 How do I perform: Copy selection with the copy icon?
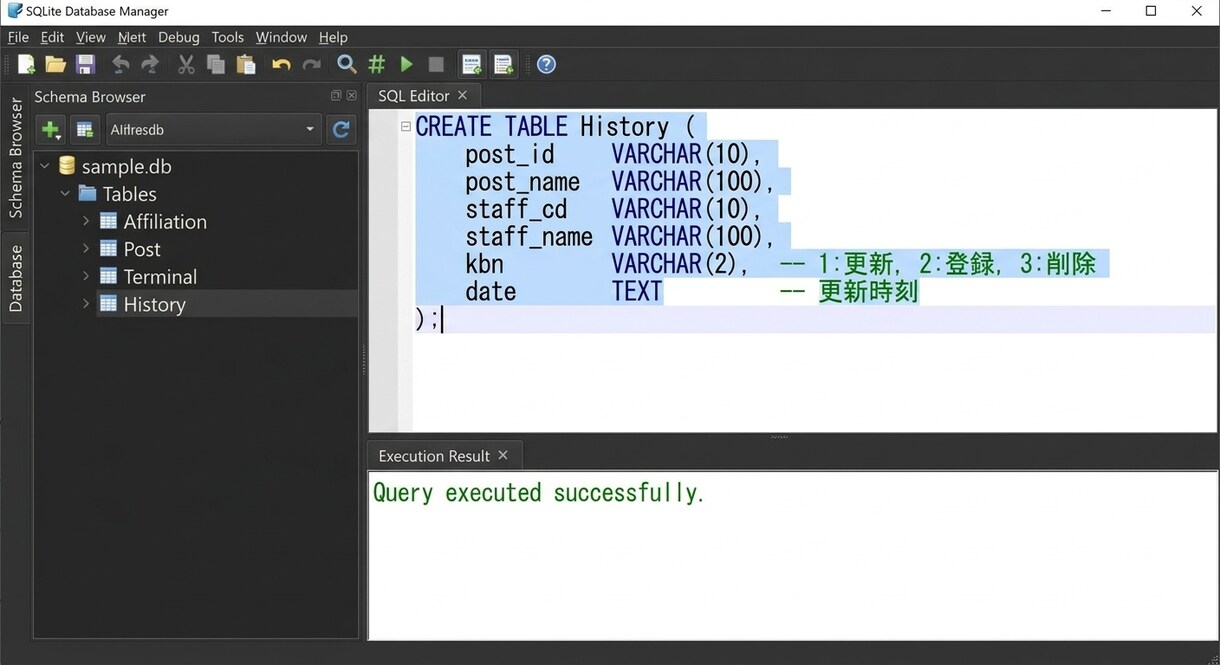[x=216, y=65]
